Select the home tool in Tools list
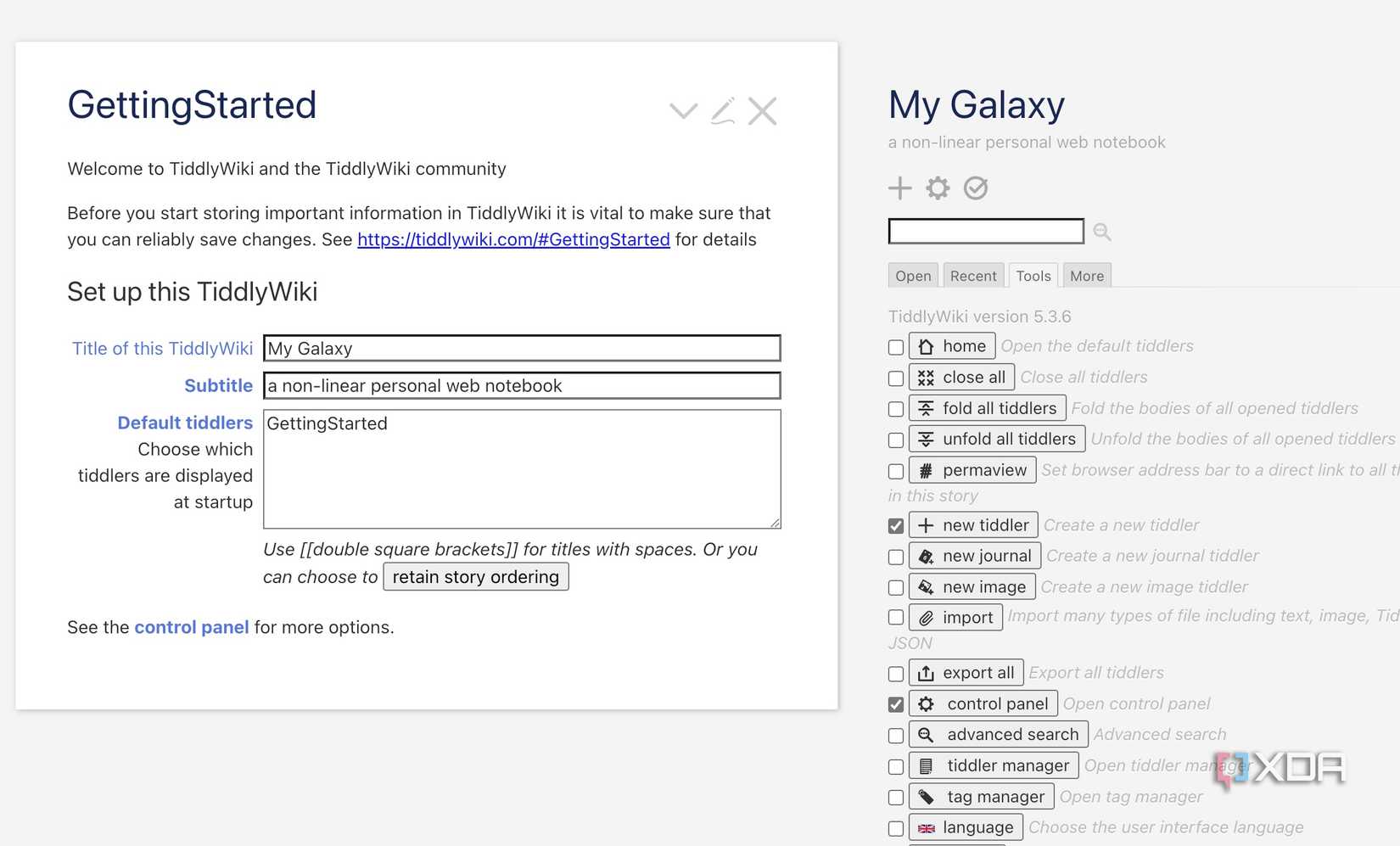This screenshot has width=1400, height=846. (x=952, y=345)
